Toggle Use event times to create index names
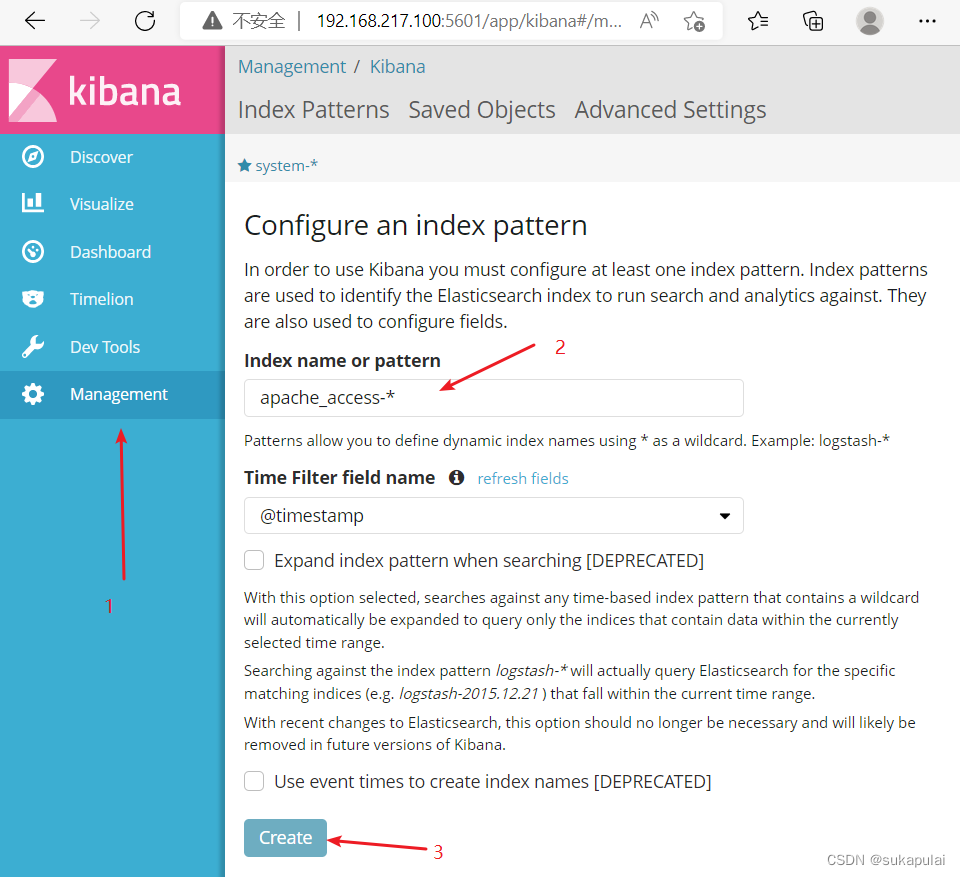Screen dimensions: 960x877 [254, 781]
